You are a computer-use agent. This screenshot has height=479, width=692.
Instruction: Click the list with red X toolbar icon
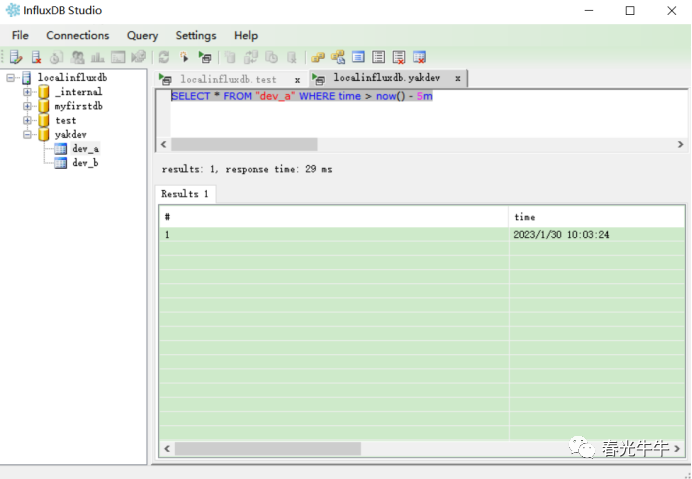[399, 57]
